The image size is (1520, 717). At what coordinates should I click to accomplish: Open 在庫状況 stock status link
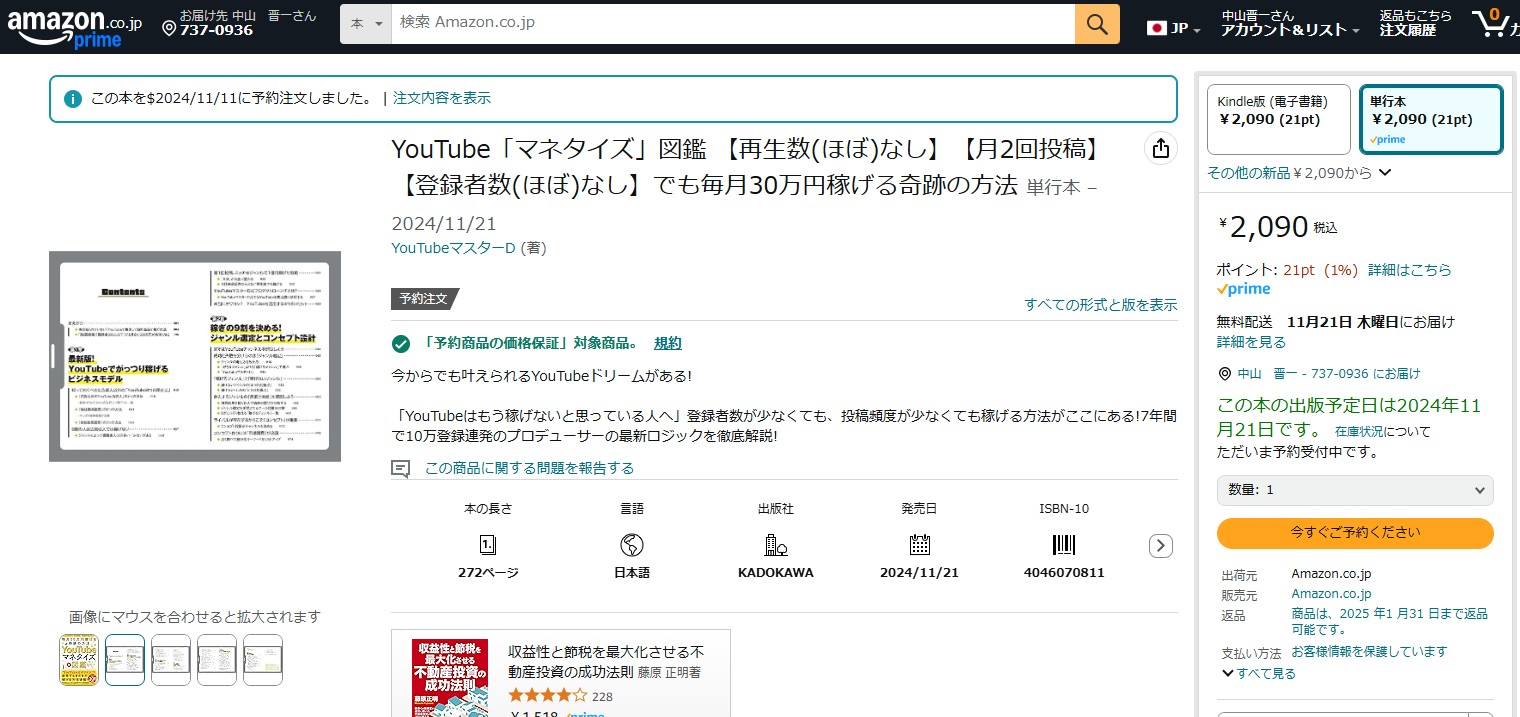[x=1357, y=432]
